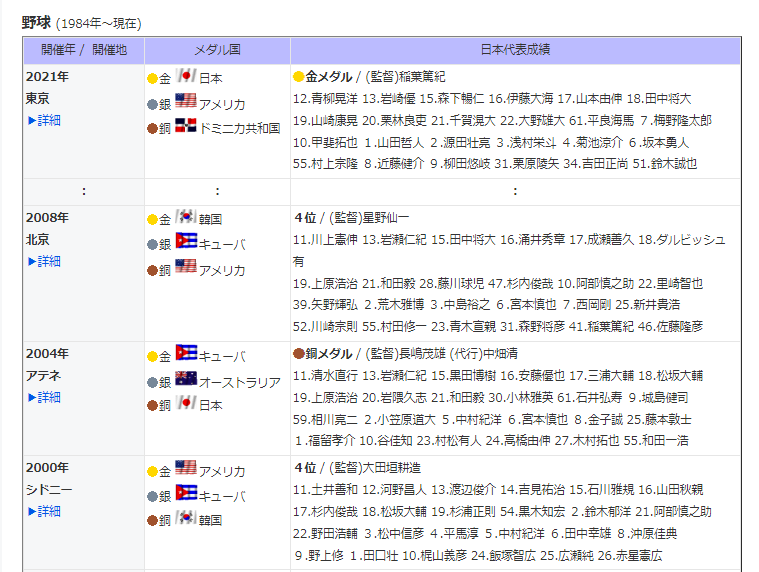The width and height of the screenshot is (759, 572).
Task: Click roster line starting 11.清水直行
Action: (x=498, y=376)
